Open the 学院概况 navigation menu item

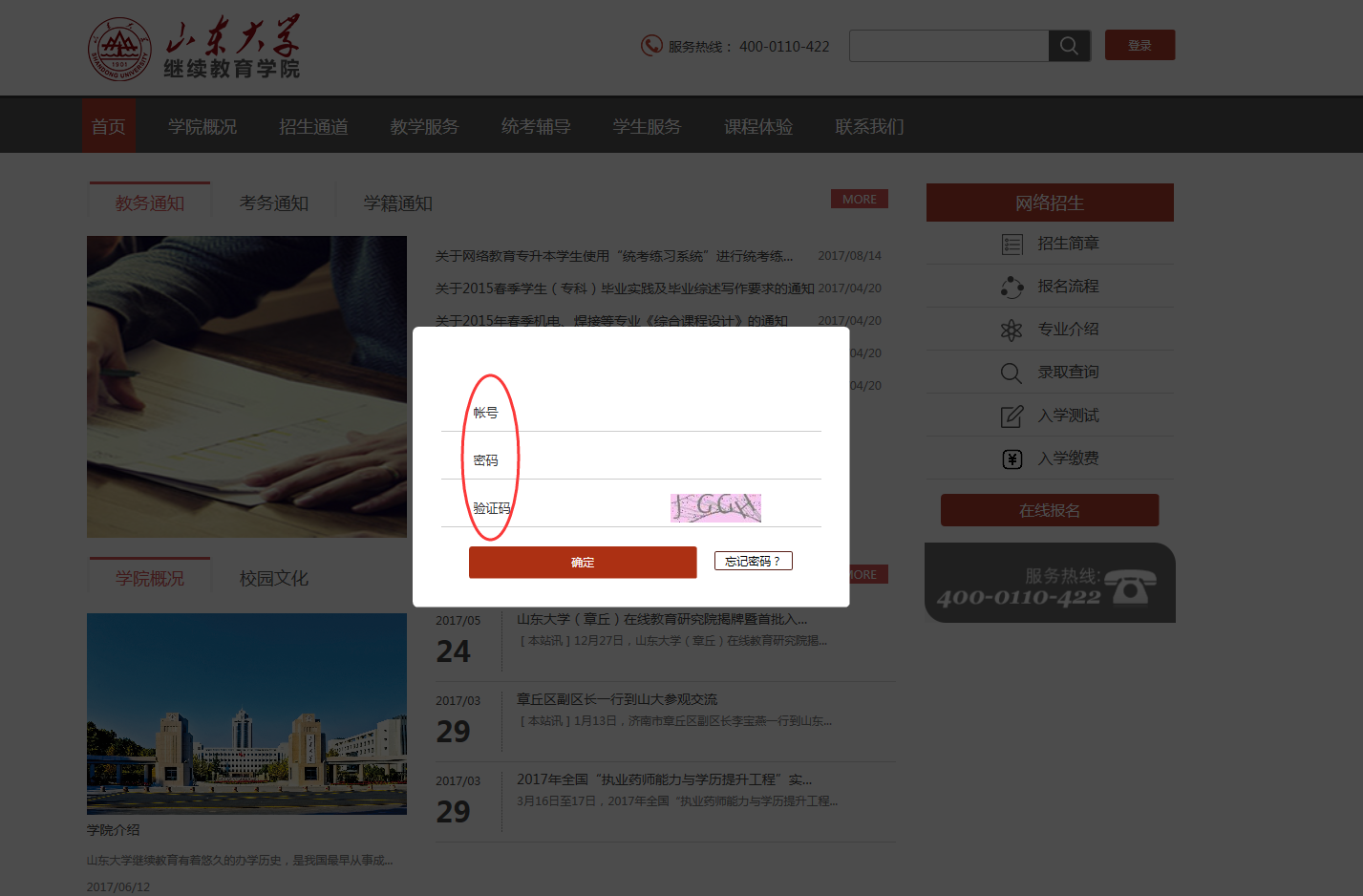(202, 126)
